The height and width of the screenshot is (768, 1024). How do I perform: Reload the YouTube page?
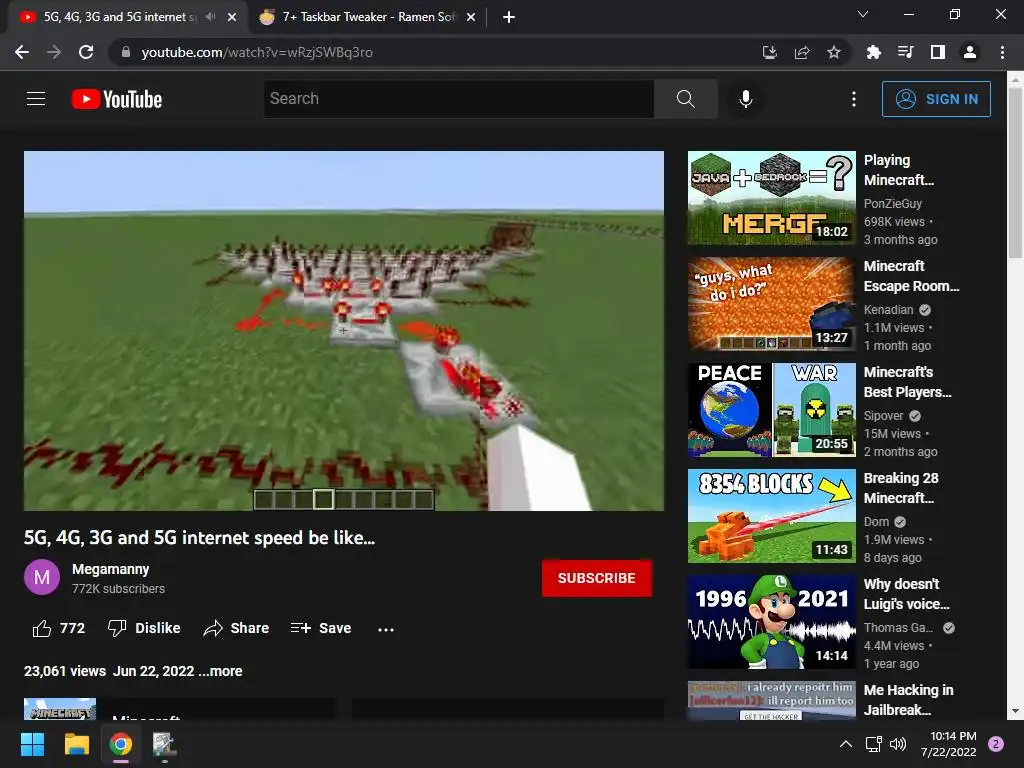pyautogui.click(x=86, y=52)
